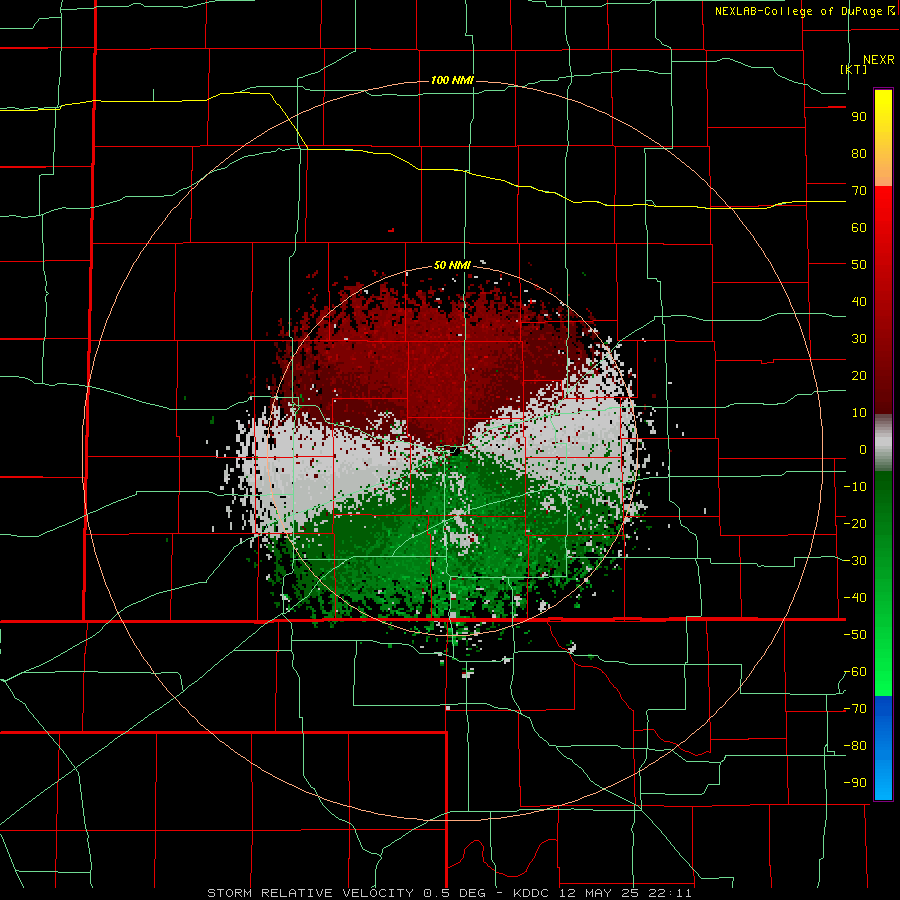Click the -60 value on the velocity scale
Viewport: 900px width, 900px height.
click(x=855, y=672)
